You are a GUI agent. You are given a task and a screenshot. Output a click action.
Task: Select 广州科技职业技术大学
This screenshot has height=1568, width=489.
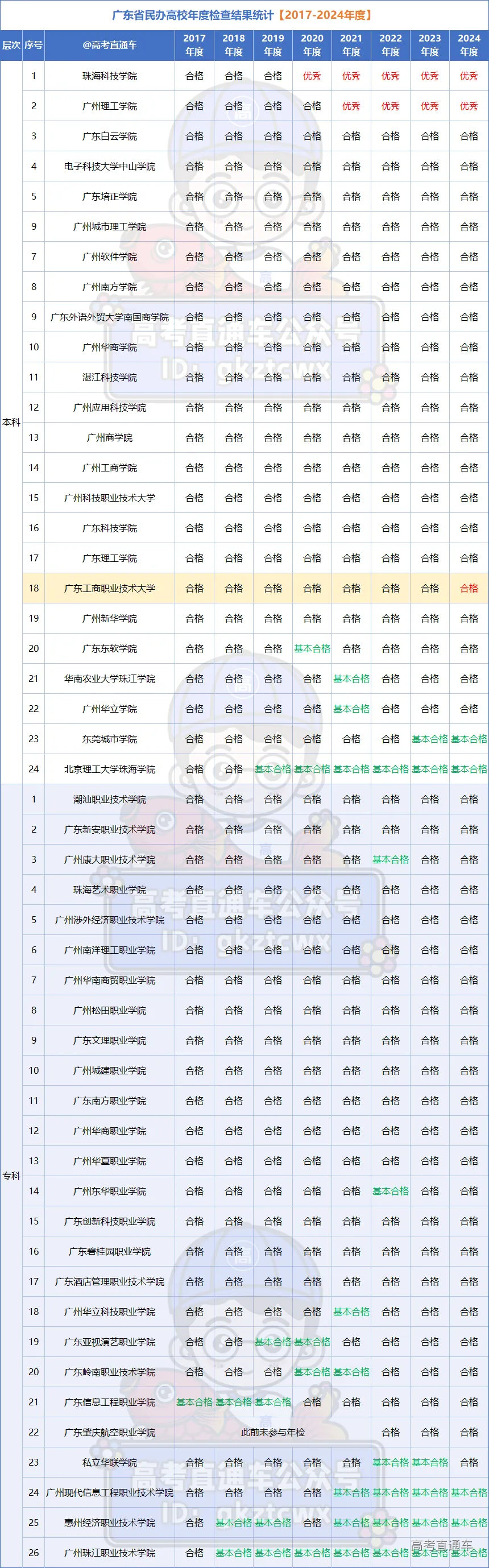(x=110, y=498)
